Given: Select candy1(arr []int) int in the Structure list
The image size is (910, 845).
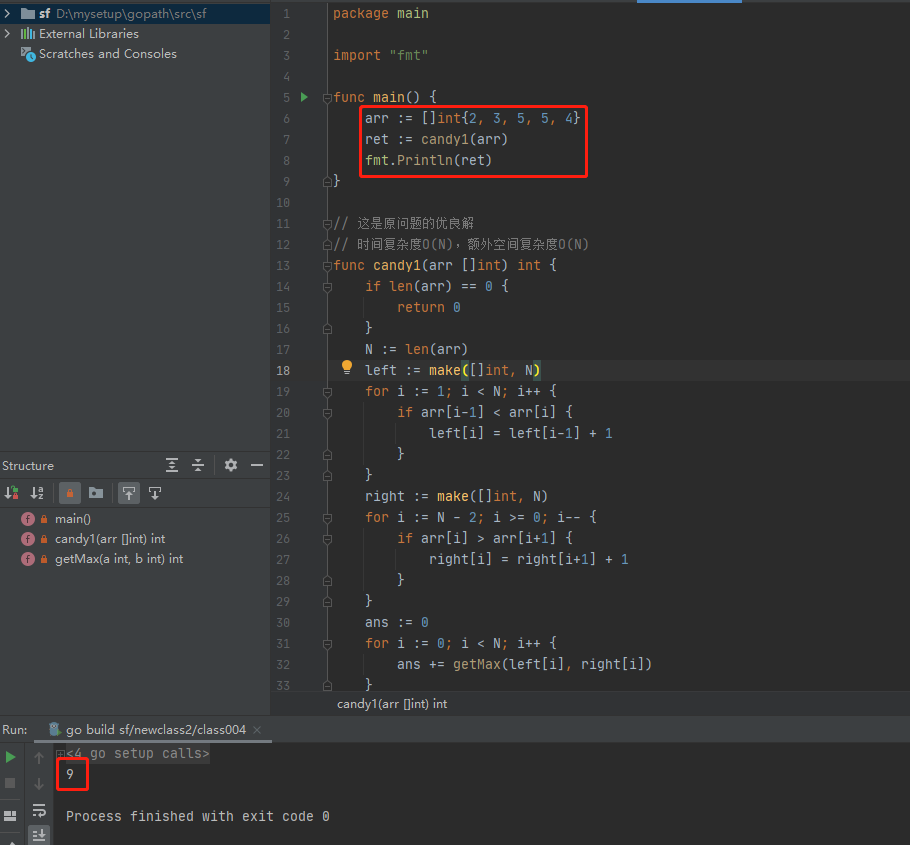Looking at the screenshot, I should (x=110, y=539).
